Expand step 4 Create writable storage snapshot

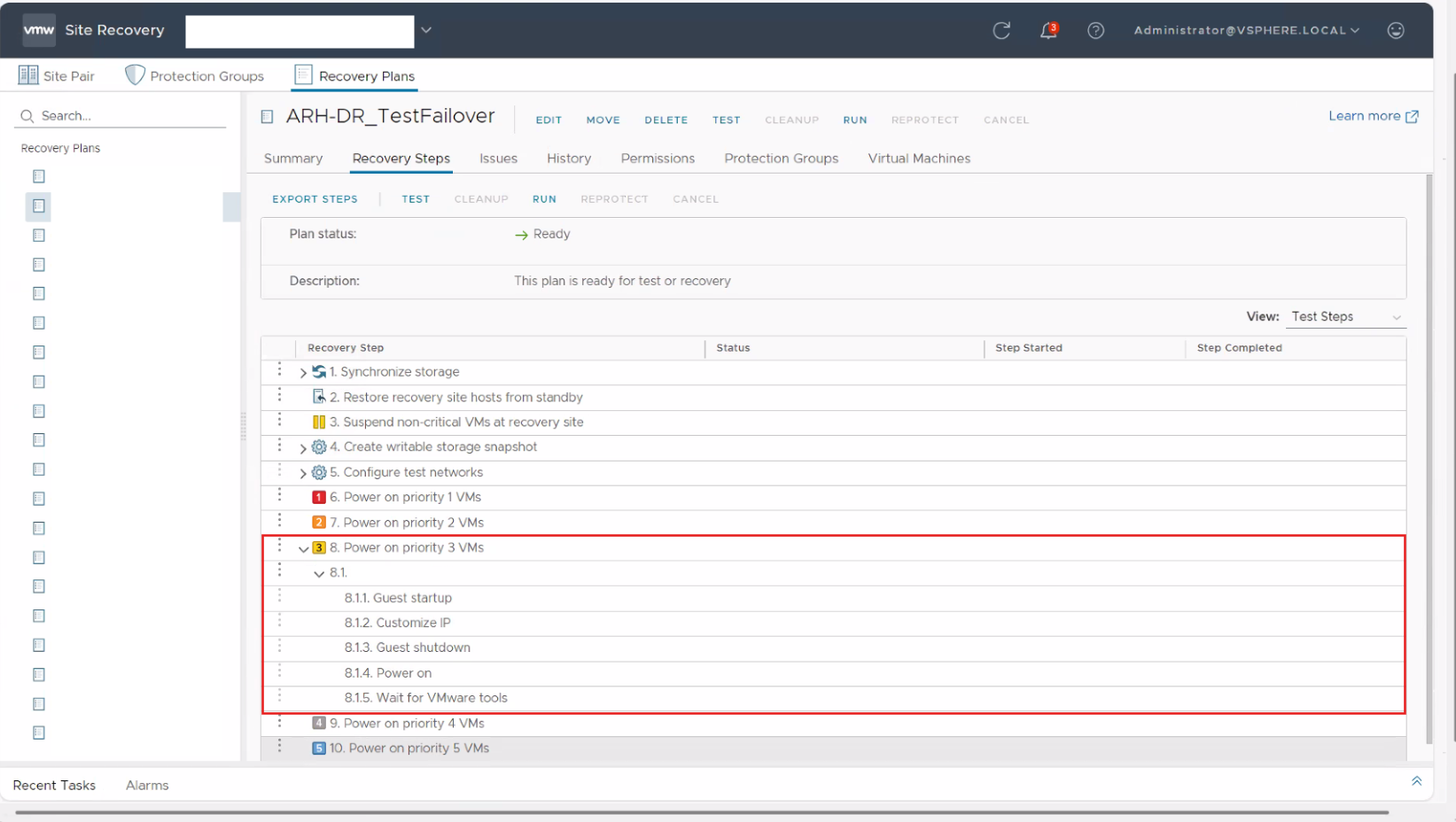[x=303, y=448]
